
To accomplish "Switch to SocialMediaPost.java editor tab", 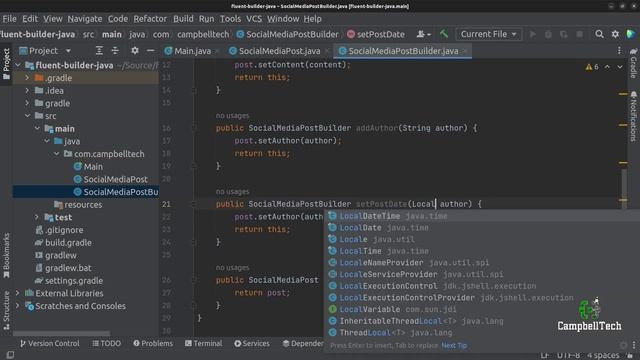I will pos(275,51).
